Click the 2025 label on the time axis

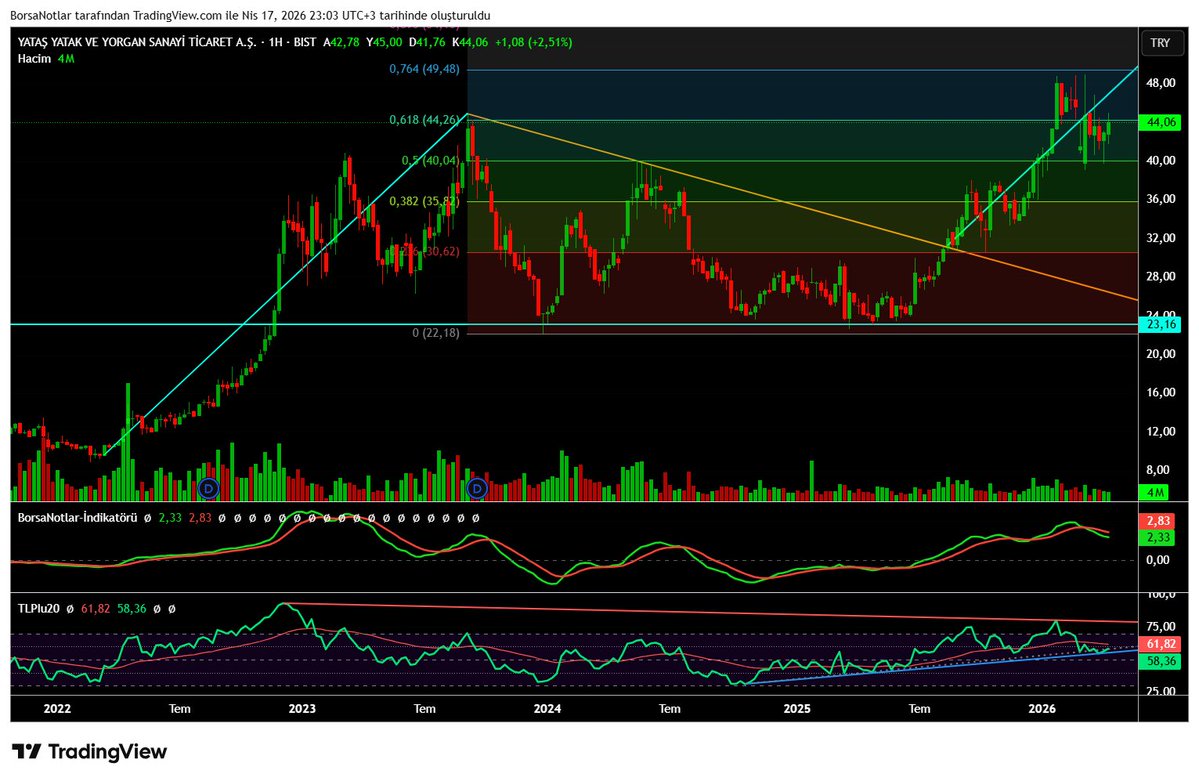point(797,708)
